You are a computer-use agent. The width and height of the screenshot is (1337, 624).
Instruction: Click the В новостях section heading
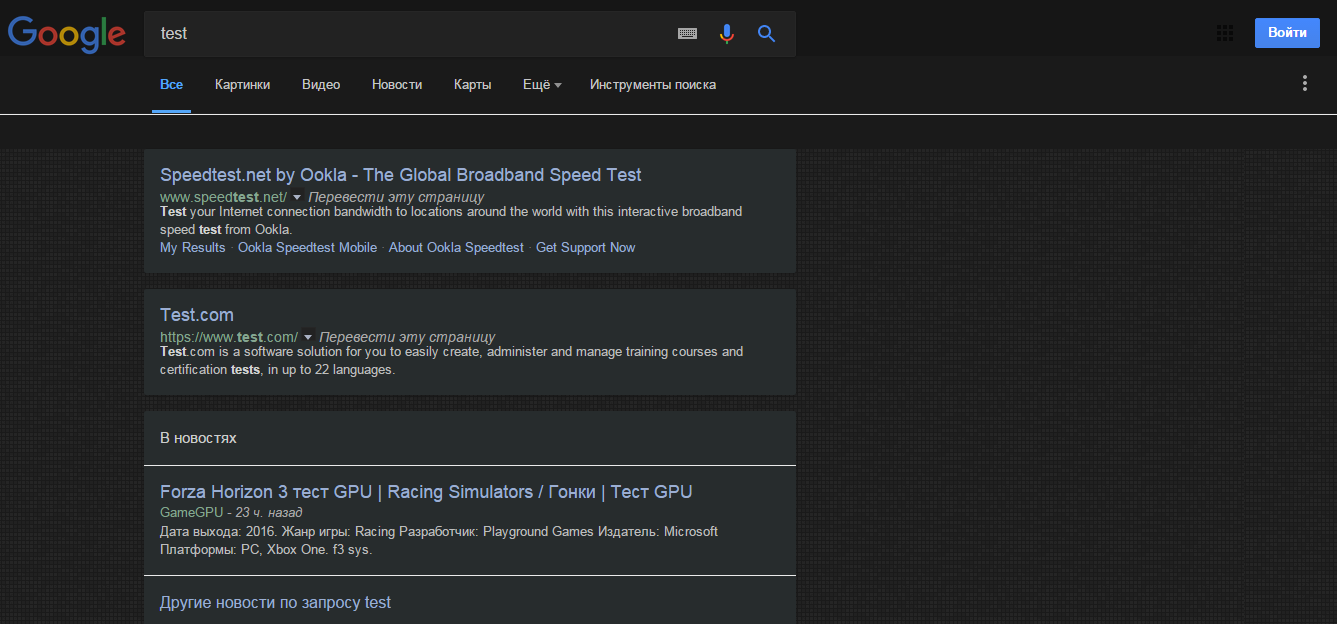point(198,438)
